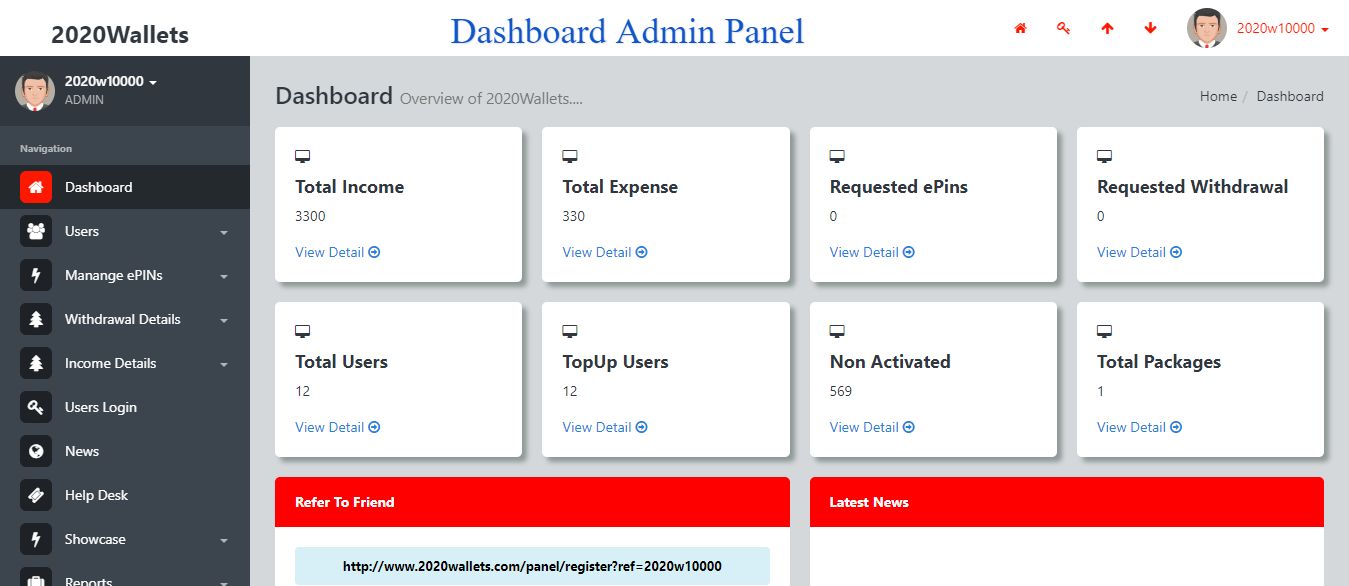Click the Showcase lightning icon
Screen dimensions: 1349x586
pyautogui.click(x=36, y=539)
